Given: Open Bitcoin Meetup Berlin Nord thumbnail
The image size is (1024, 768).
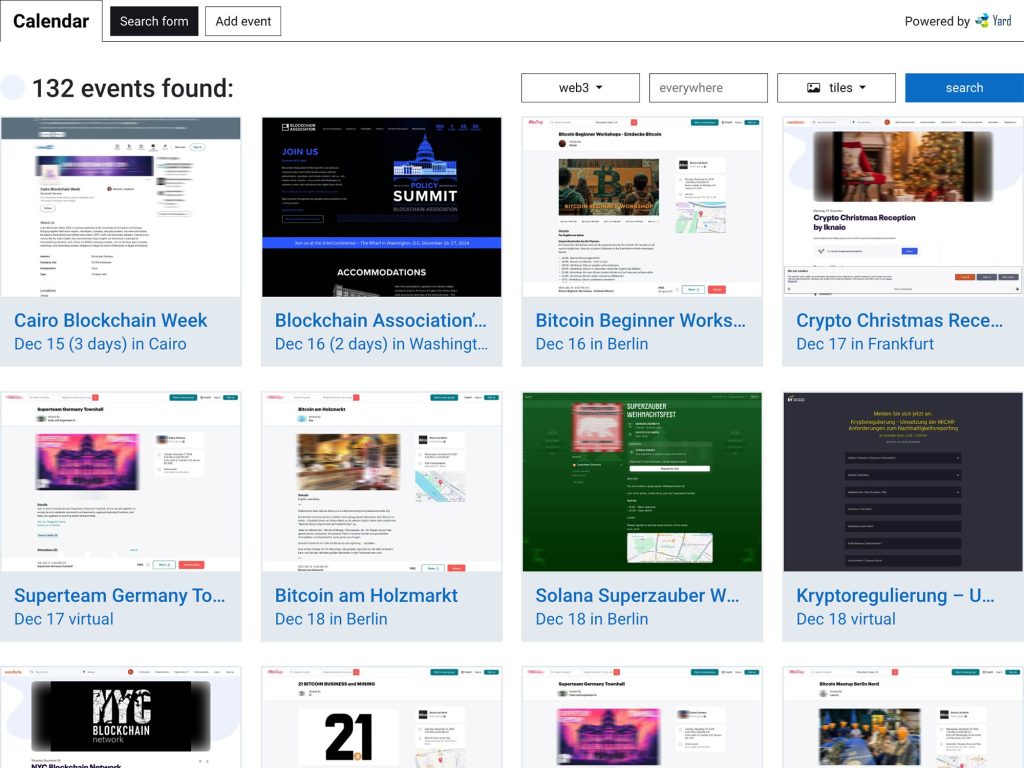Looking at the screenshot, I should (x=903, y=718).
